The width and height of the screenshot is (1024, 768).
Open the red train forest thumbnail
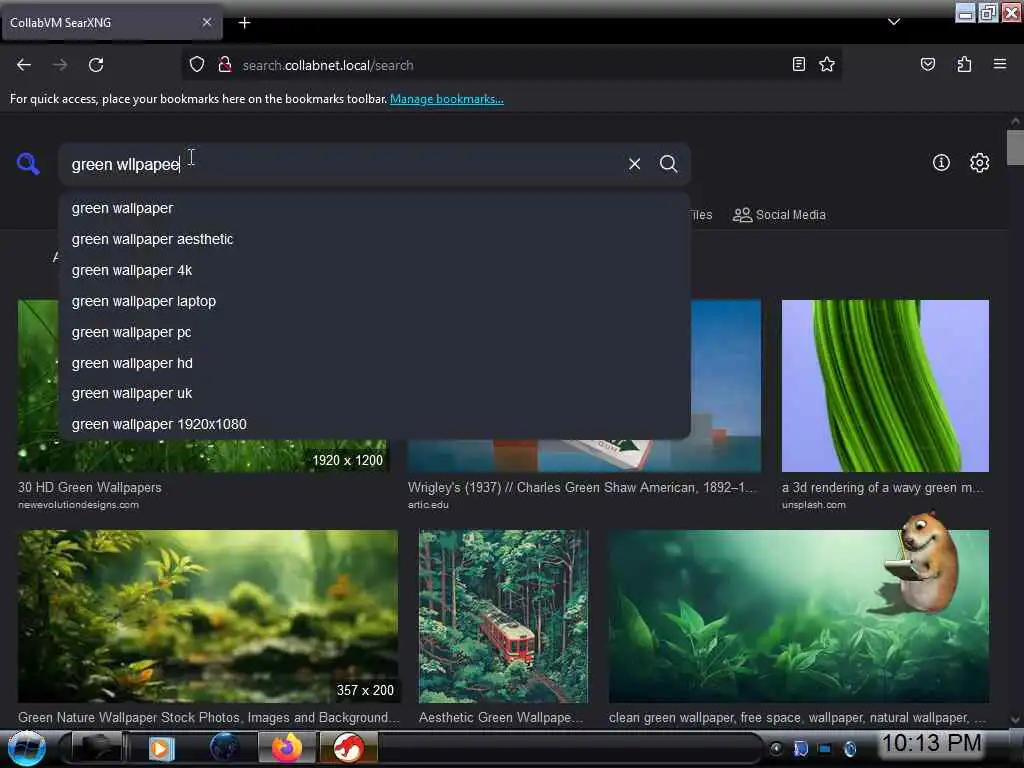(503, 616)
